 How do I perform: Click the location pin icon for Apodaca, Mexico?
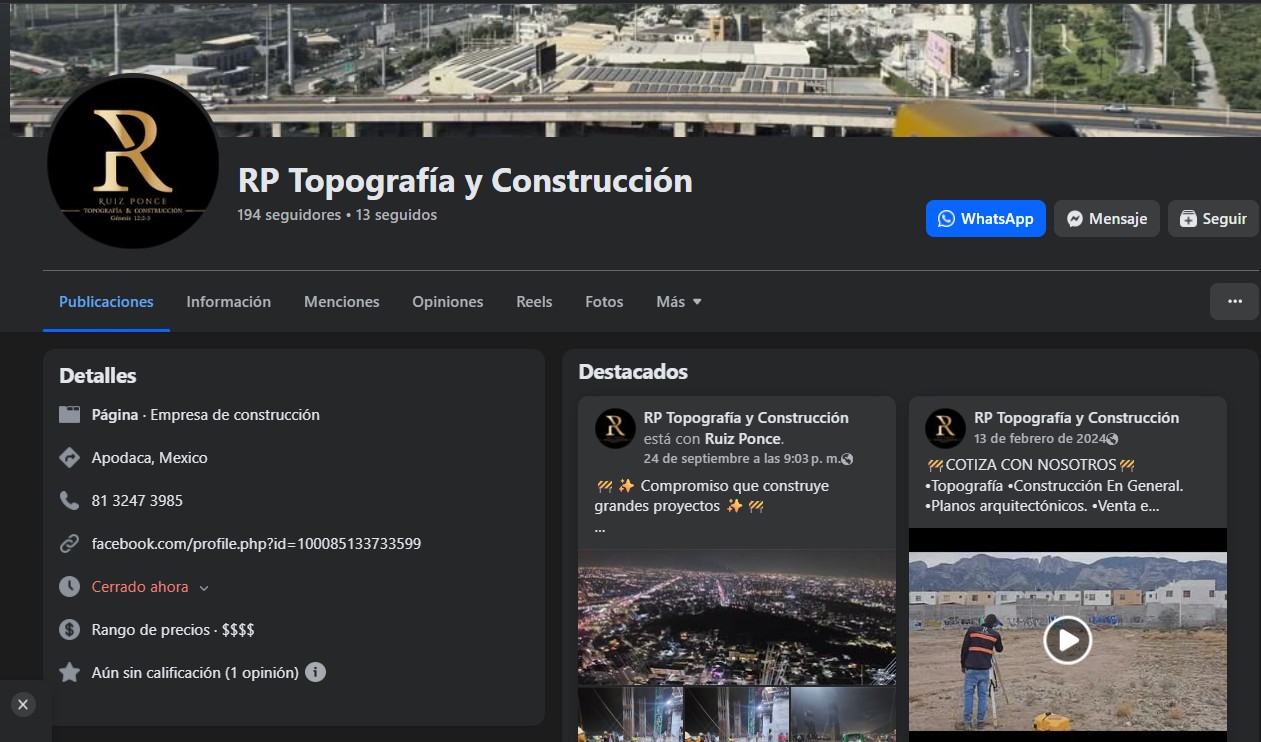tap(69, 457)
